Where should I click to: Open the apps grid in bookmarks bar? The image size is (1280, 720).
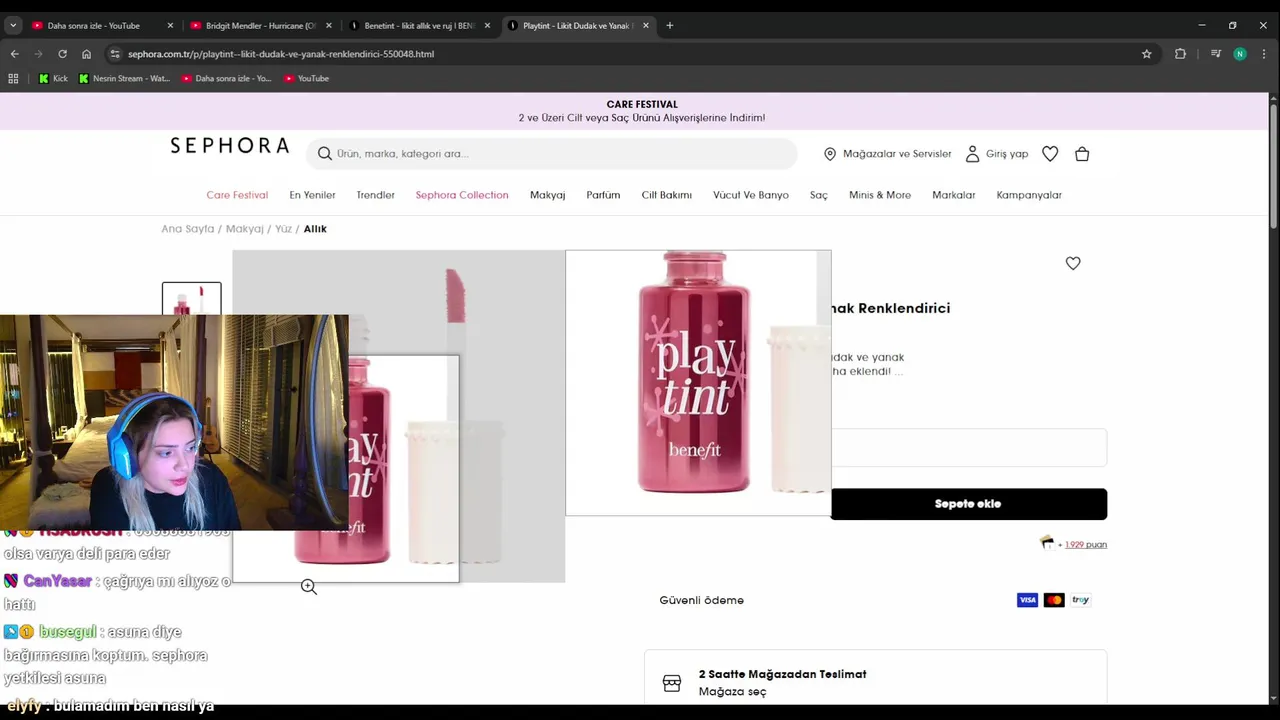pyautogui.click(x=13, y=78)
